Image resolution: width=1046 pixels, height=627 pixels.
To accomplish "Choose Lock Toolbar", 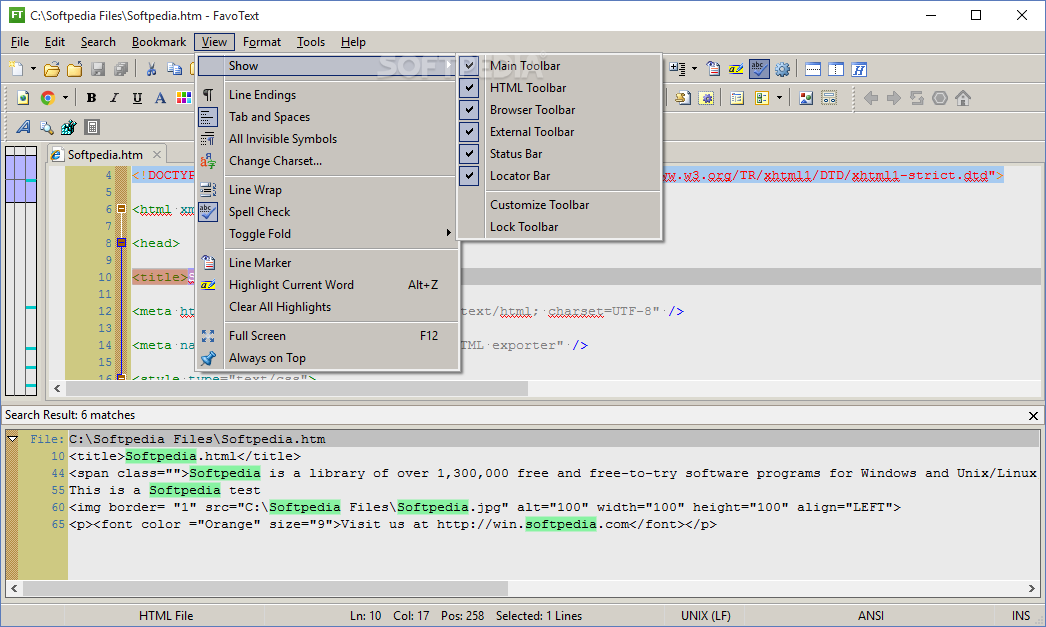I will coord(524,227).
